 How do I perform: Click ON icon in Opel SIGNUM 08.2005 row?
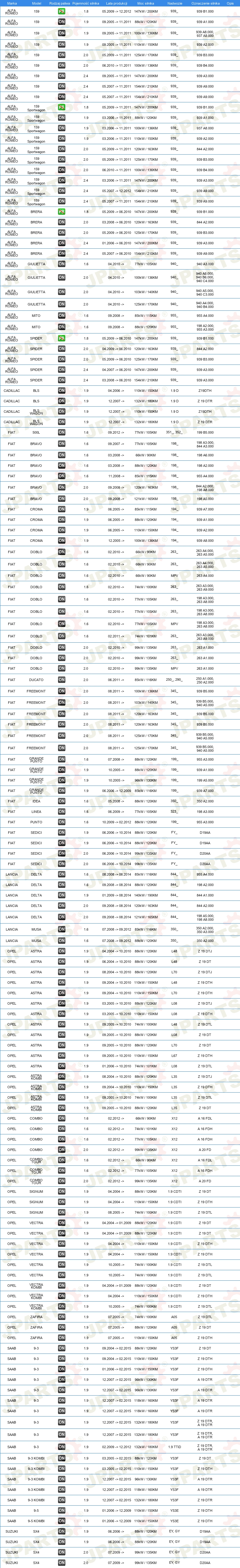pyautogui.click(x=61, y=1212)
